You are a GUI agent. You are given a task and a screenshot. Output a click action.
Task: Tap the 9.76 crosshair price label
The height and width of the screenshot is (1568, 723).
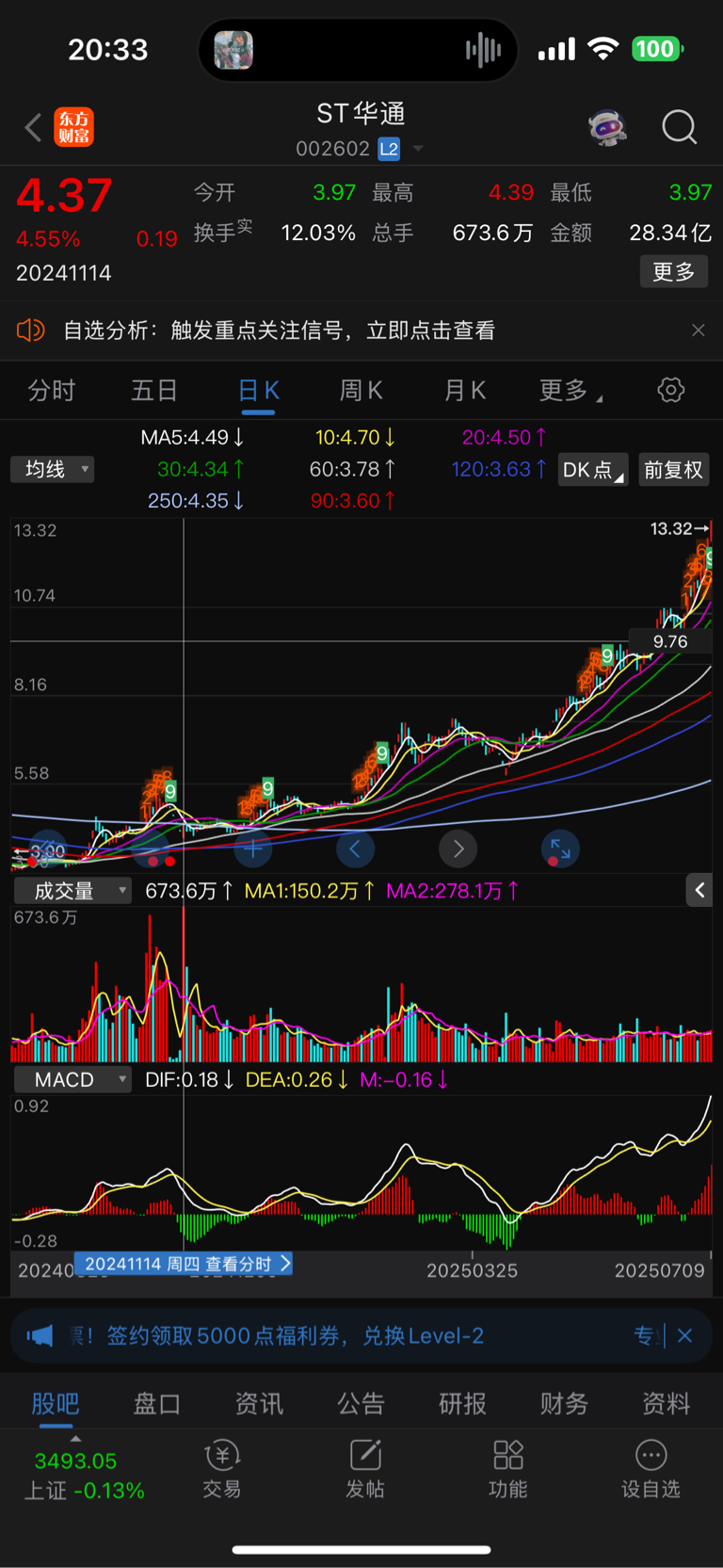tap(670, 641)
